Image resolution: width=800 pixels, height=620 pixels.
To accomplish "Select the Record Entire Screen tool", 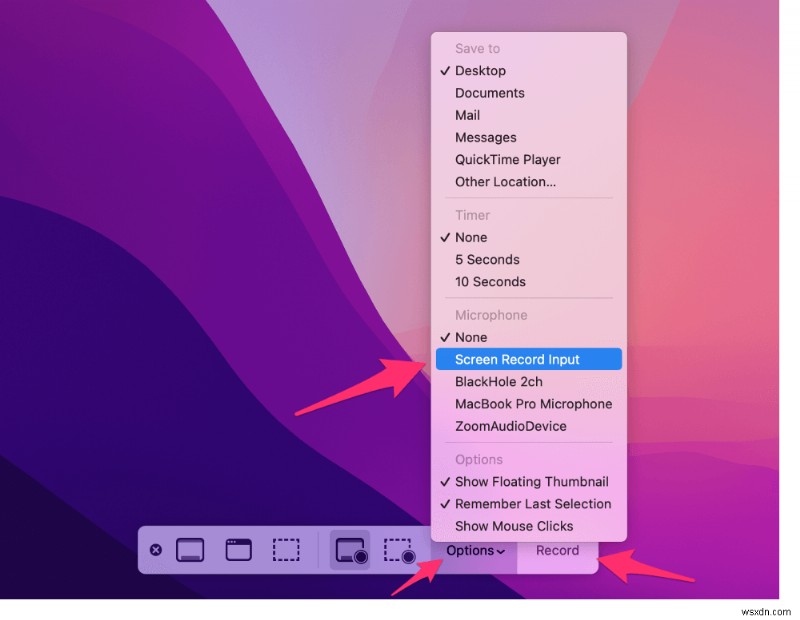I will (x=351, y=549).
